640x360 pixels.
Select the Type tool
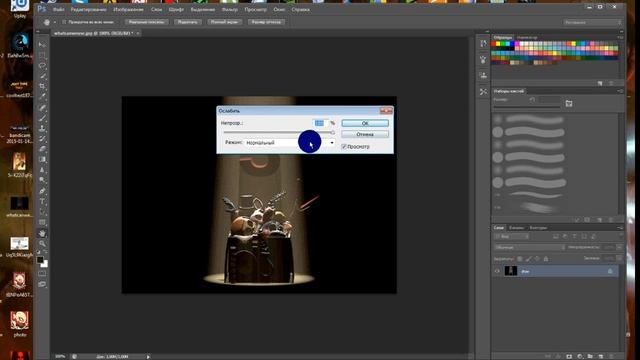tap(42, 202)
